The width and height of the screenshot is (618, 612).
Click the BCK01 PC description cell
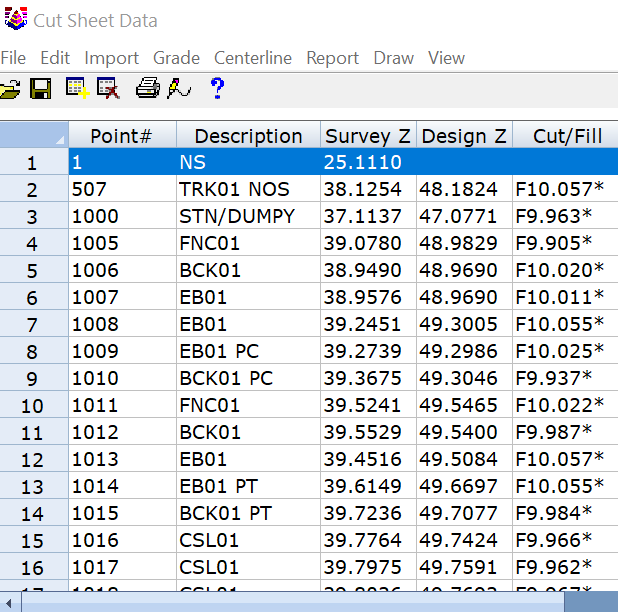(x=248, y=378)
